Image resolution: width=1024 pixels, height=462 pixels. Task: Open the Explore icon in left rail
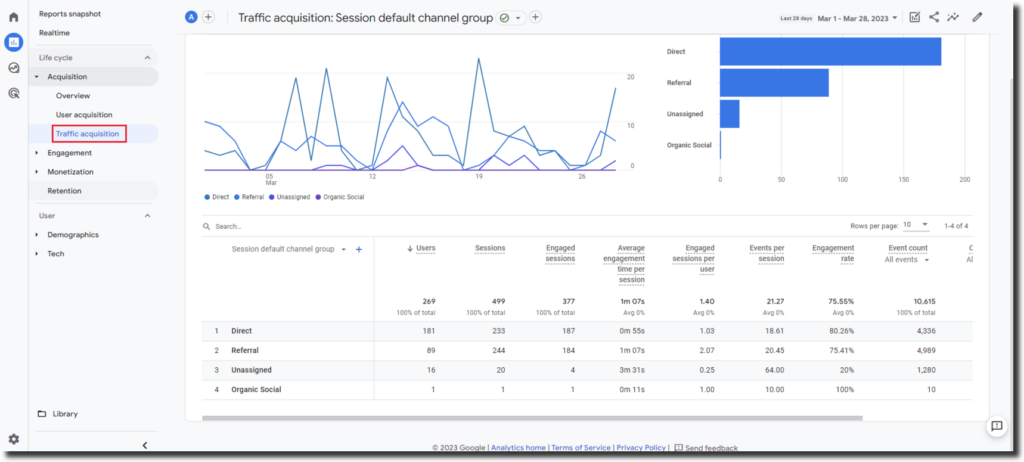[13, 68]
